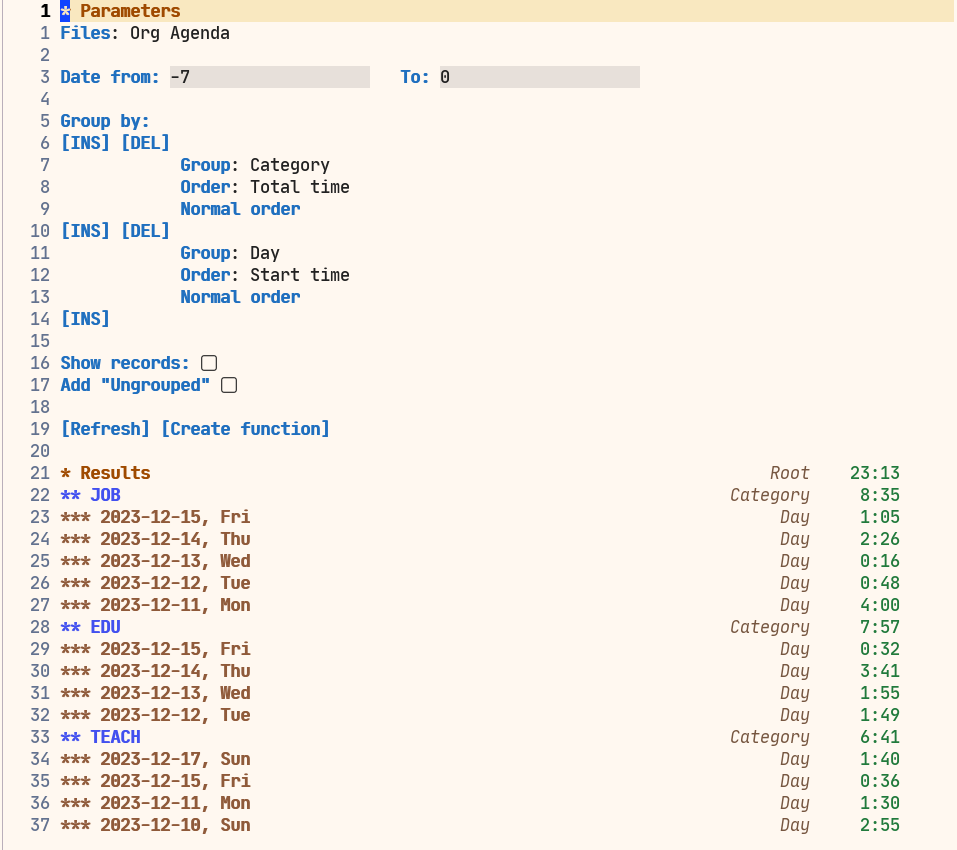This screenshot has height=850, width=957.
Task: Delete the Category group using its [DEL]
Action: [x=145, y=142]
